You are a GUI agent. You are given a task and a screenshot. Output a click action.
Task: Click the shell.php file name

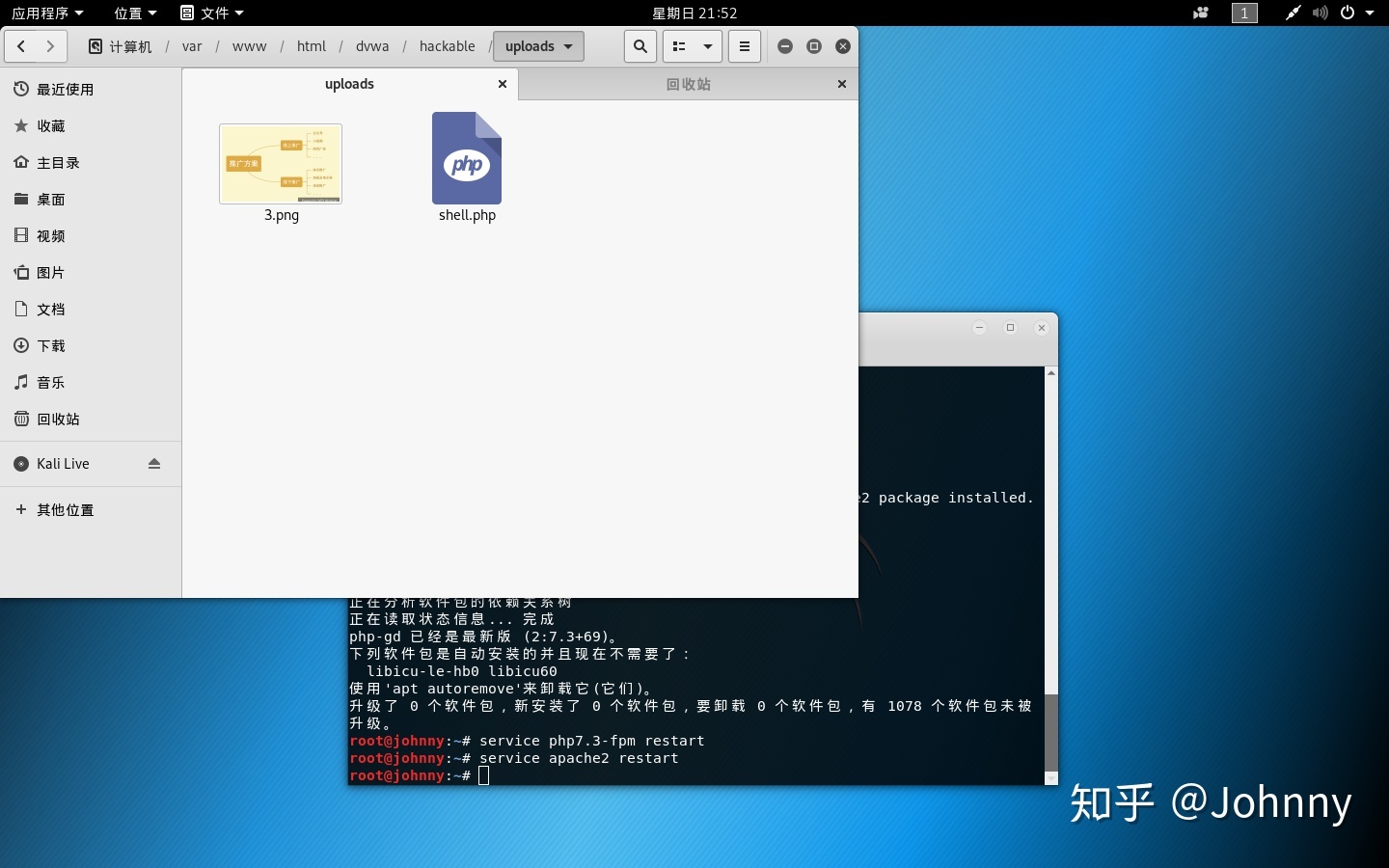467,215
